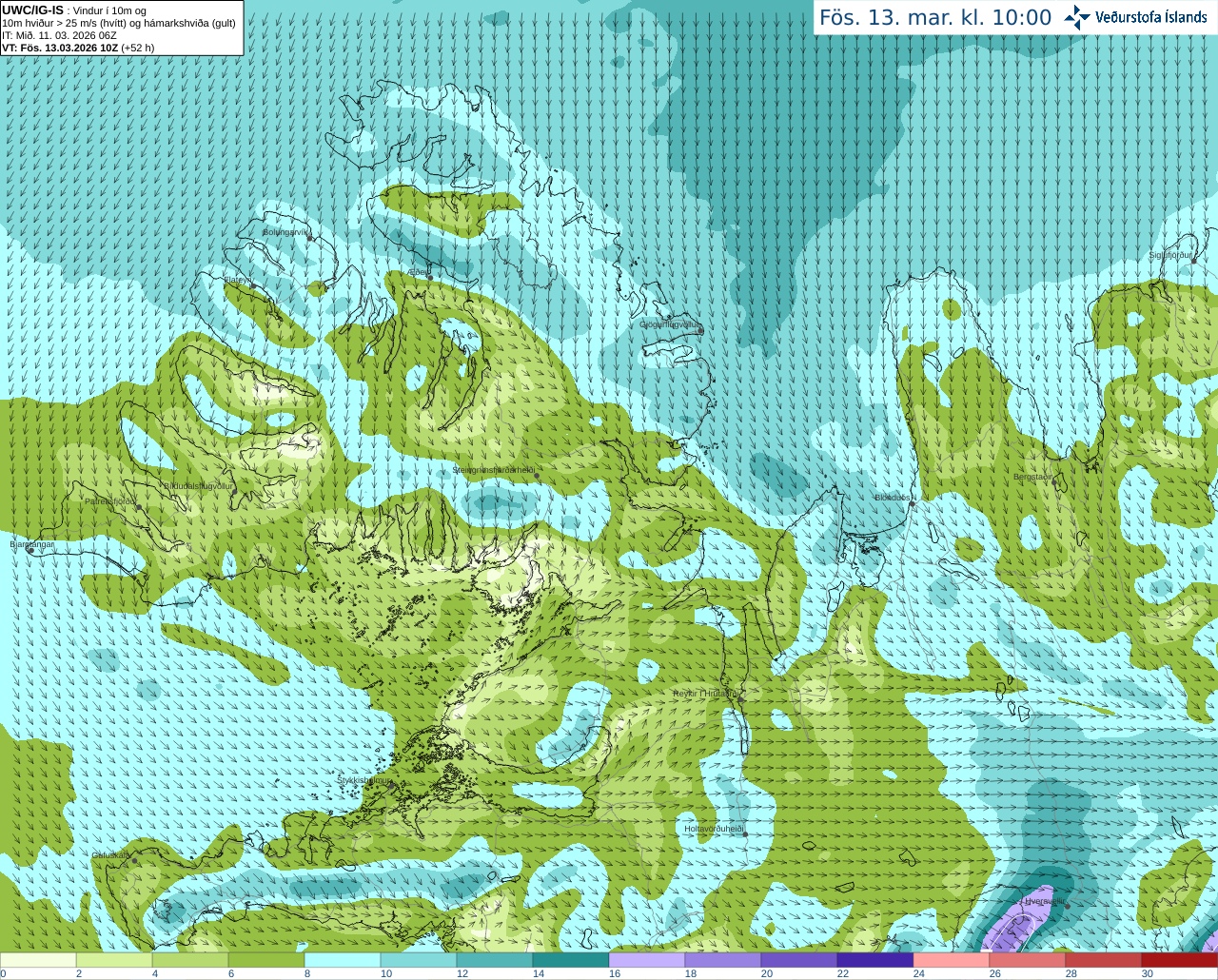Select the 20–22 m/s purple legend swatch
Image resolution: width=1218 pixels, height=980 pixels.
799,960
